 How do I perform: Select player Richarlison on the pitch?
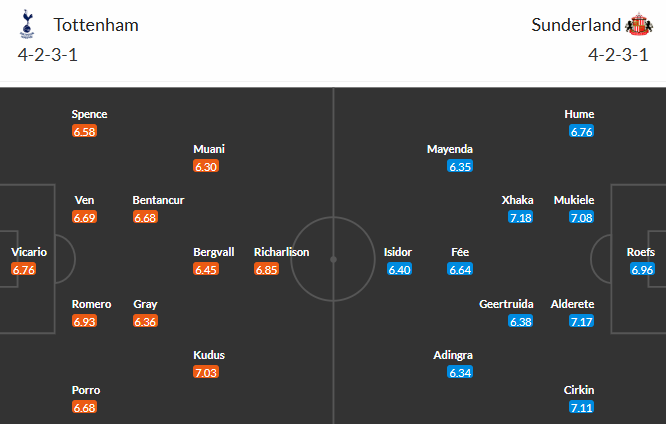pos(281,252)
